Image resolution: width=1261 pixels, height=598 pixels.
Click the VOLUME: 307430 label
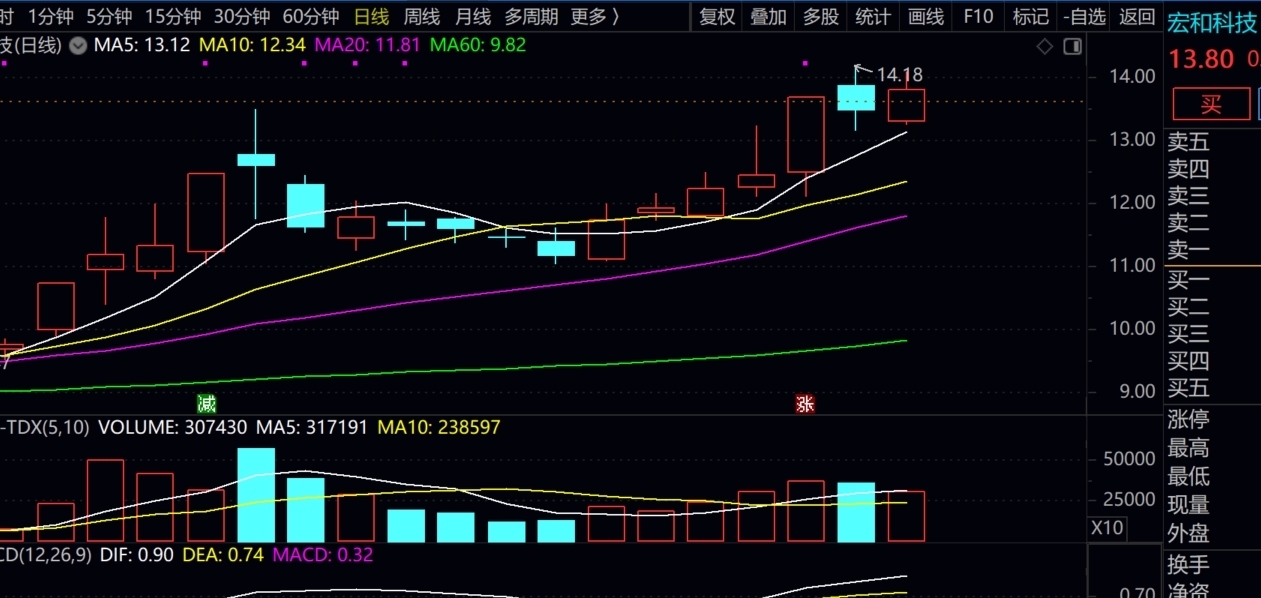tap(172, 428)
